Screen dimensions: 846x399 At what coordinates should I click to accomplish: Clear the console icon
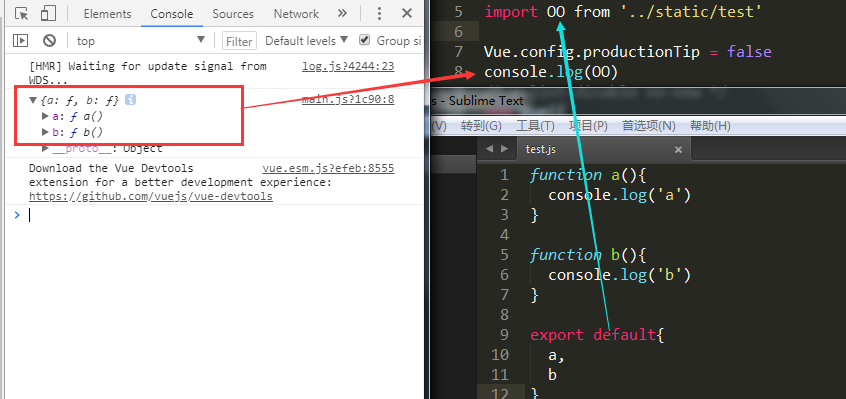[x=50, y=40]
